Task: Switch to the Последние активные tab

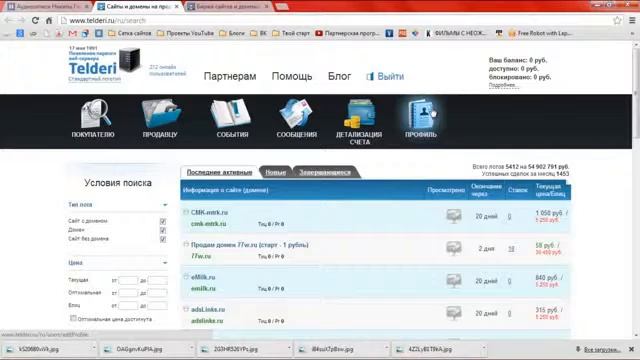Action: point(219,172)
